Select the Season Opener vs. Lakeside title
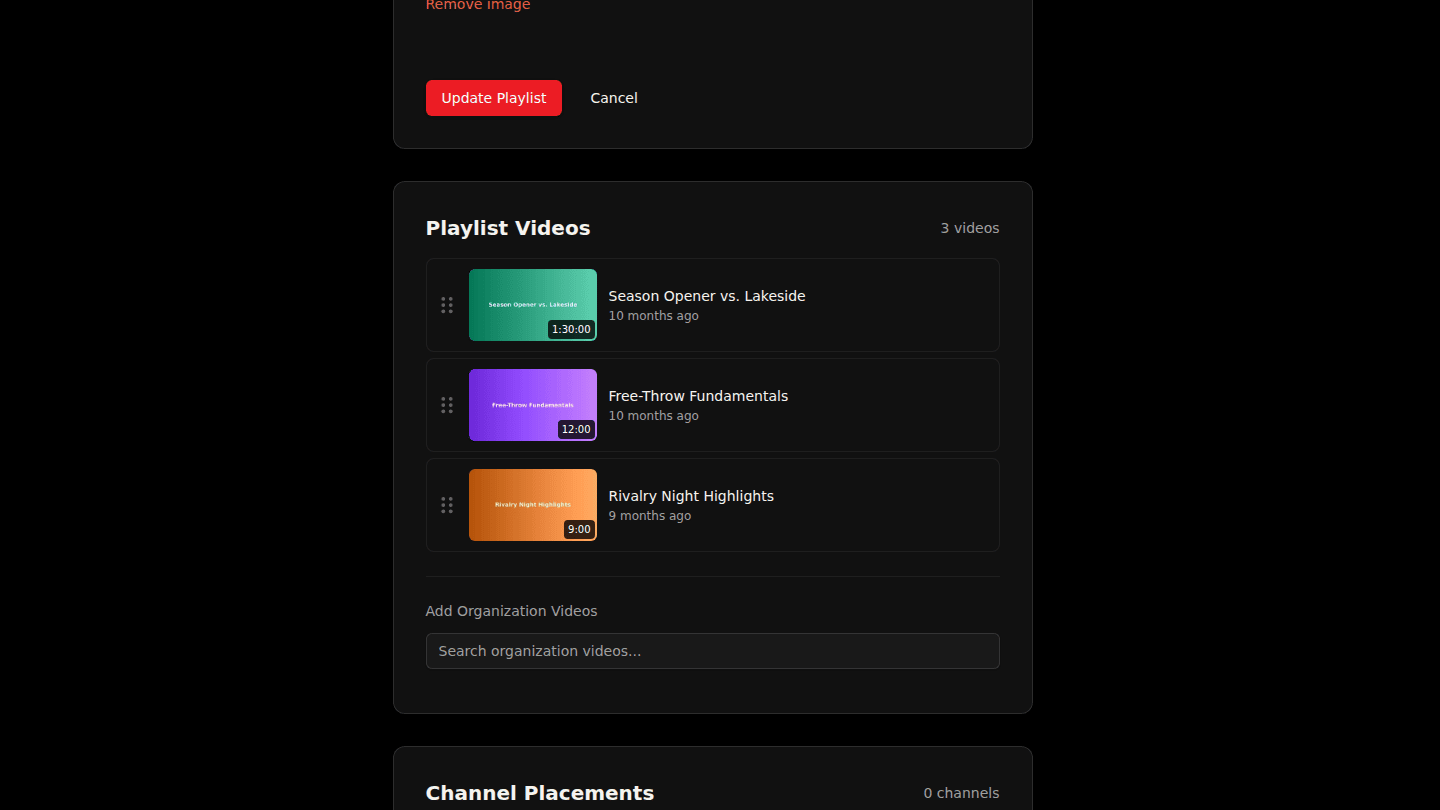This screenshot has height=810, width=1440. (x=707, y=296)
